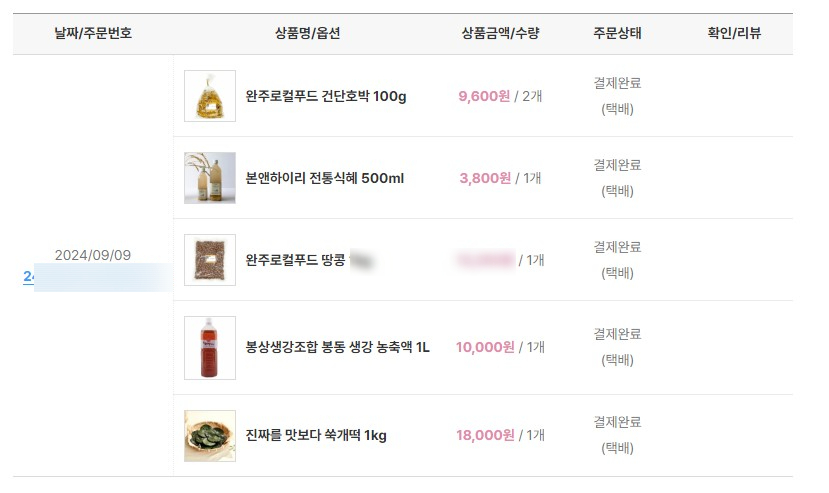
Task: Click the 9,600원 price for 건단호박
Action: (484, 96)
